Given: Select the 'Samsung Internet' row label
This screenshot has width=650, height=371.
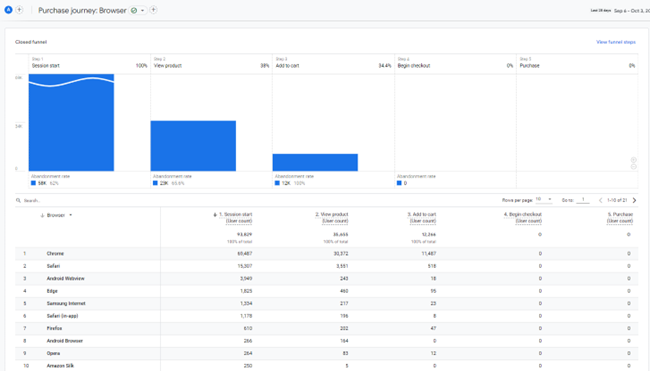Looking at the screenshot, I should [x=66, y=303].
